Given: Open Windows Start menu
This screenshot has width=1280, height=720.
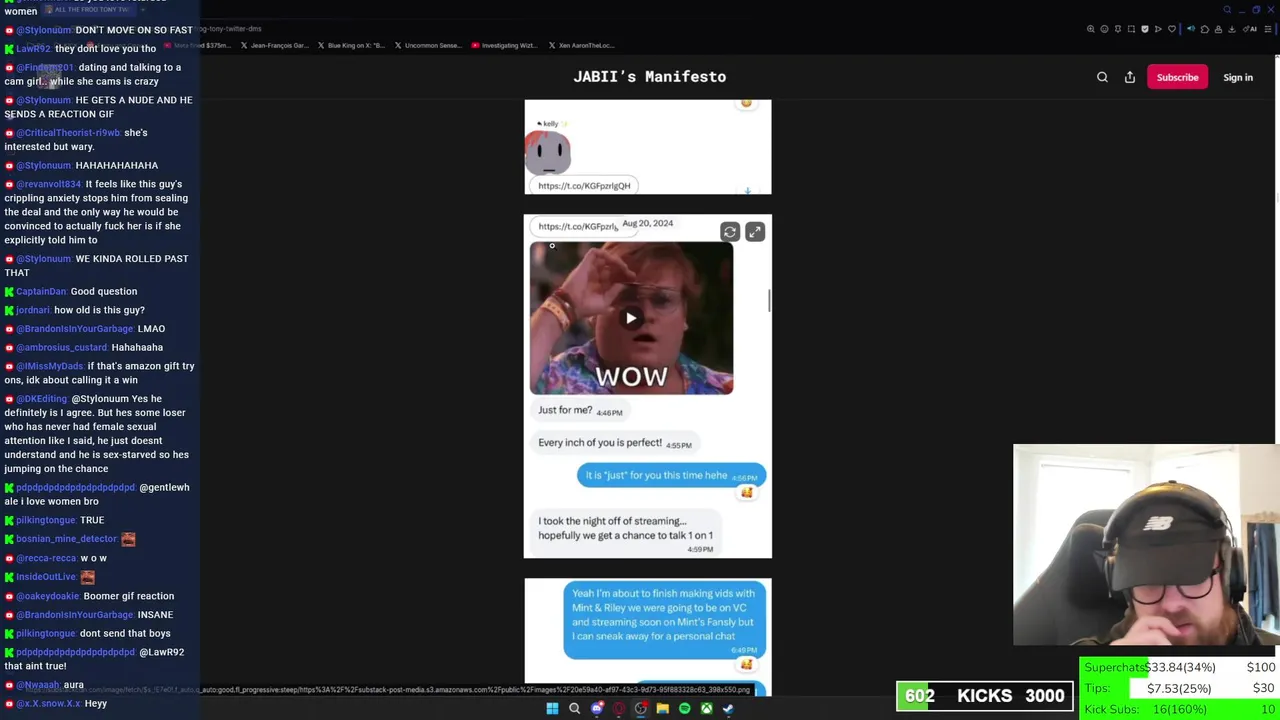Looking at the screenshot, I should coord(552,709).
